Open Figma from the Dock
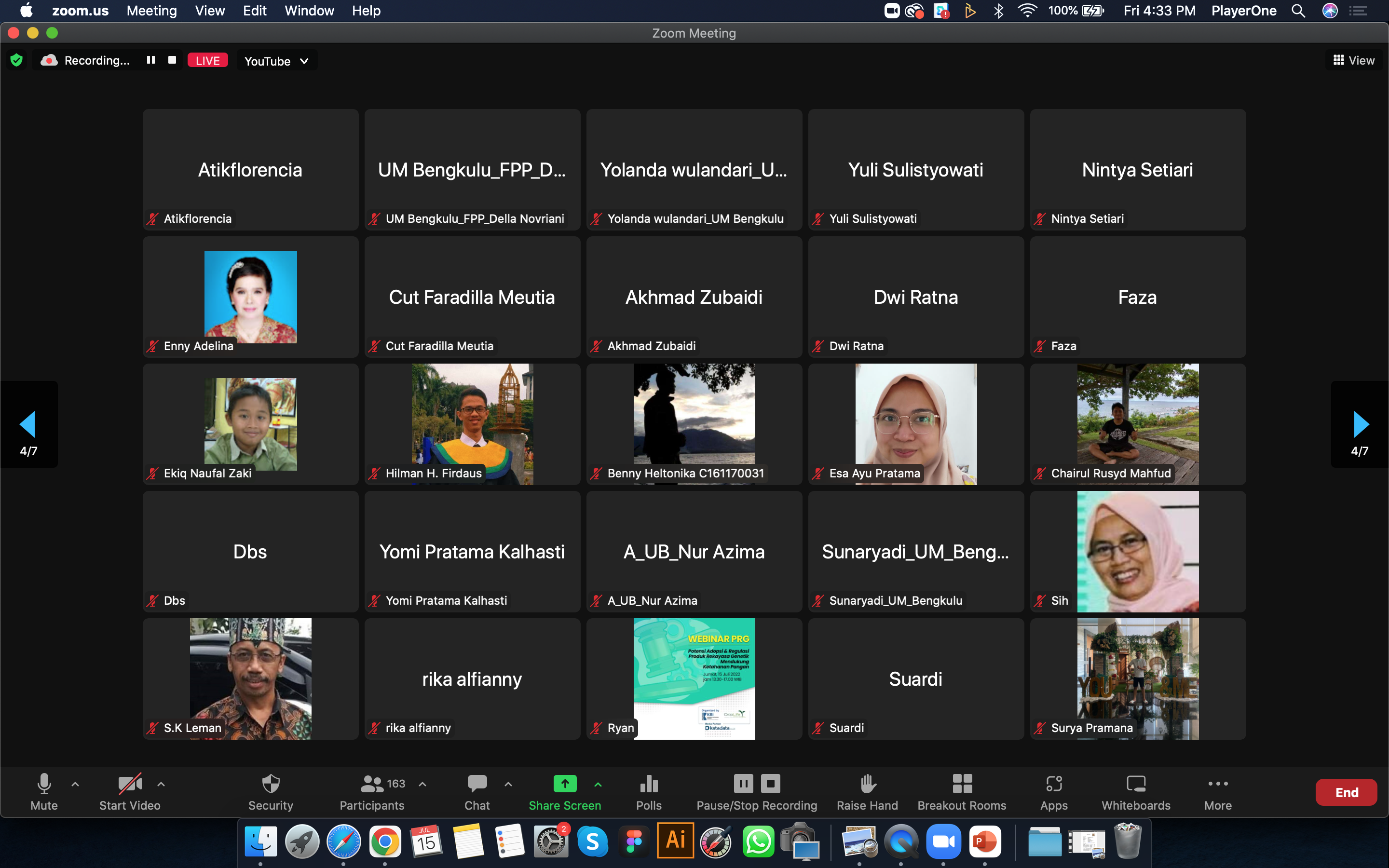This screenshot has width=1389, height=868. [634, 841]
